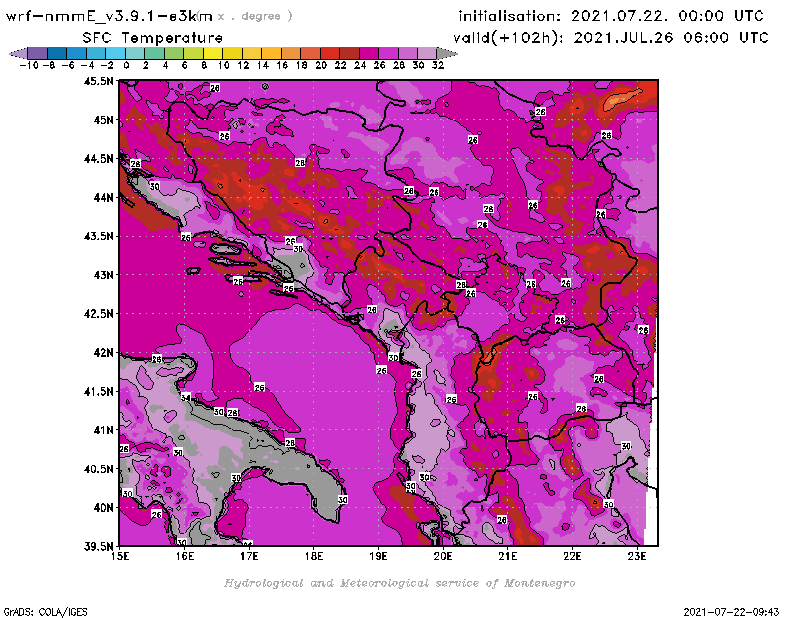The width and height of the screenshot is (800, 618).
Task: Click the '2021-07-22-09:43' timestamp
Action: (731, 611)
